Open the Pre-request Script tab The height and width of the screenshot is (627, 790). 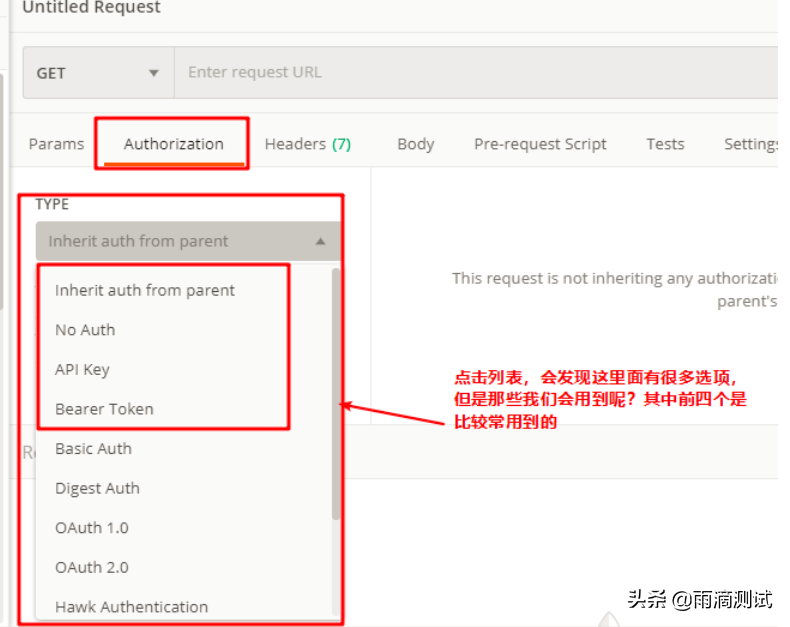(540, 144)
